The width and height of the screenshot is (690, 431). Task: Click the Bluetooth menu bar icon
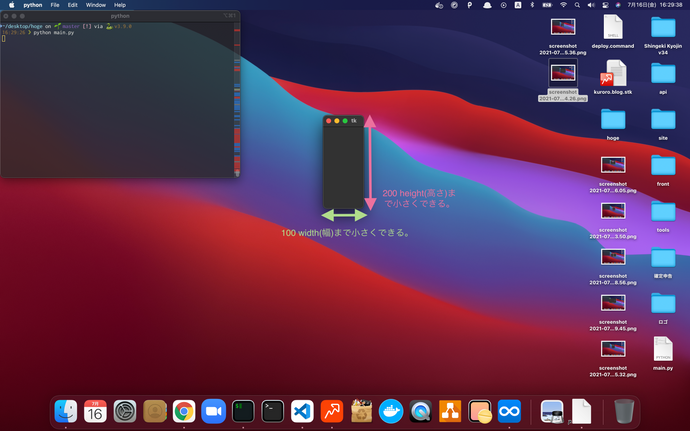pos(532,5)
